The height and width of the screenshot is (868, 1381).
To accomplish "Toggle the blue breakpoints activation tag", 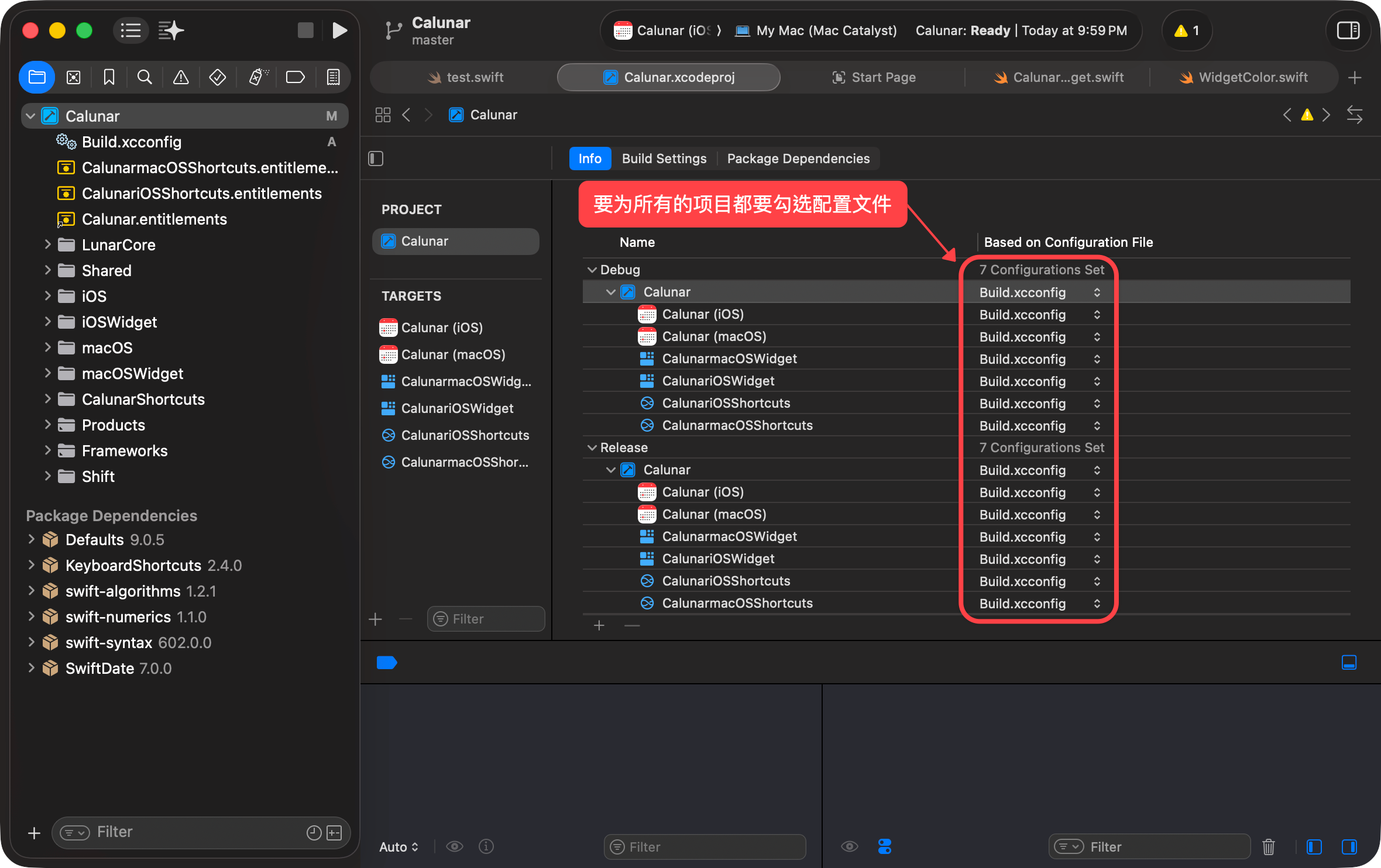I will click(x=387, y=662).
